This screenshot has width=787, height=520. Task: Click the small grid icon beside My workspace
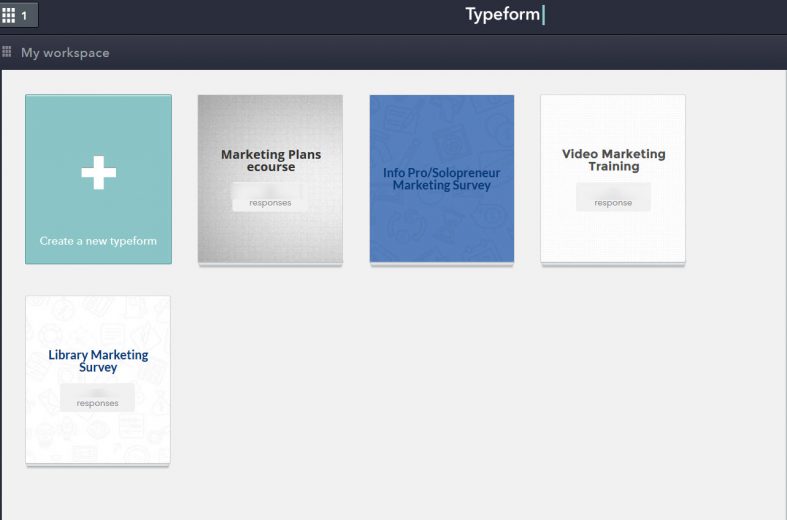pos(7,51)
